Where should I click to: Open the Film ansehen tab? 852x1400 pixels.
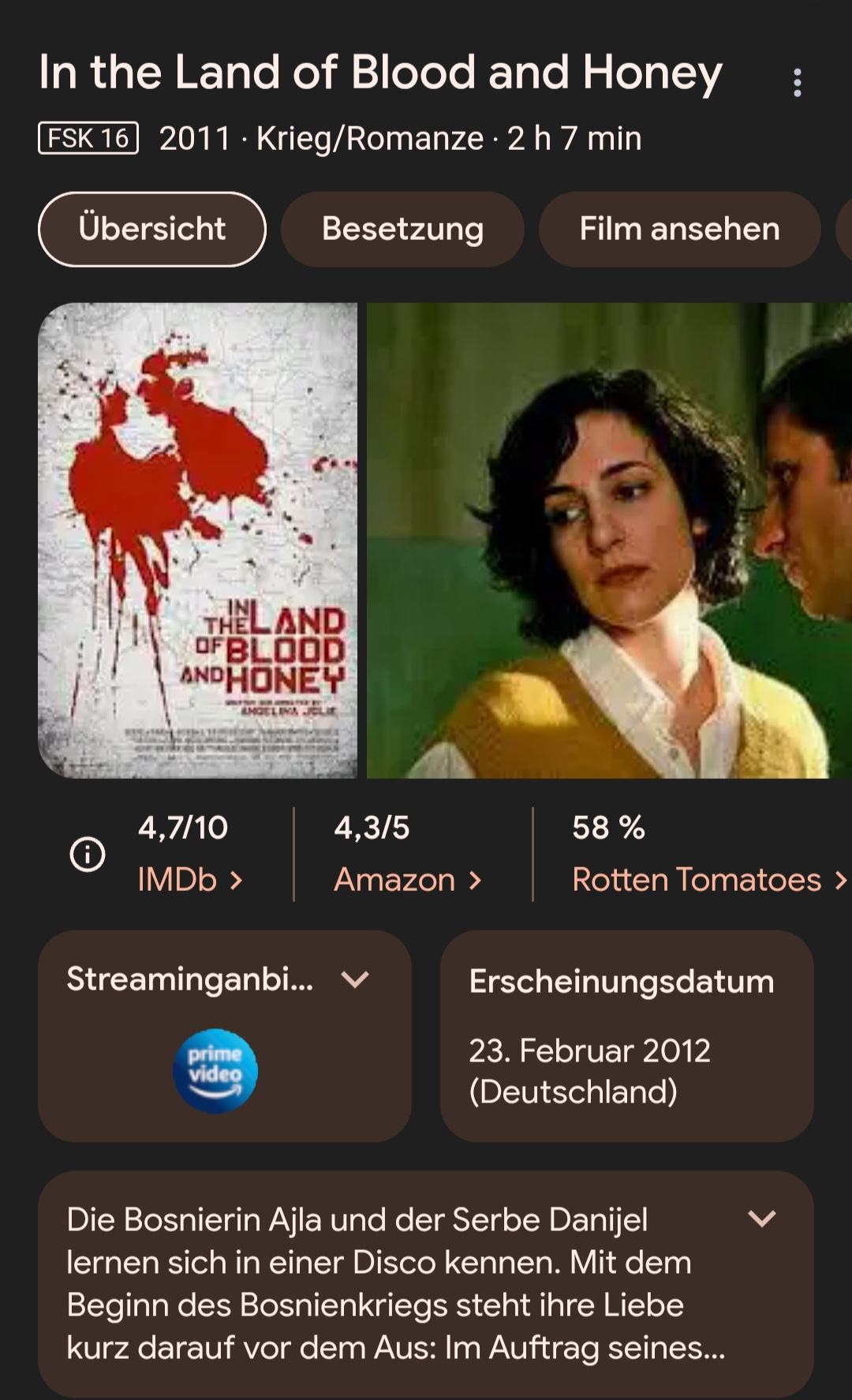[679, 229]
